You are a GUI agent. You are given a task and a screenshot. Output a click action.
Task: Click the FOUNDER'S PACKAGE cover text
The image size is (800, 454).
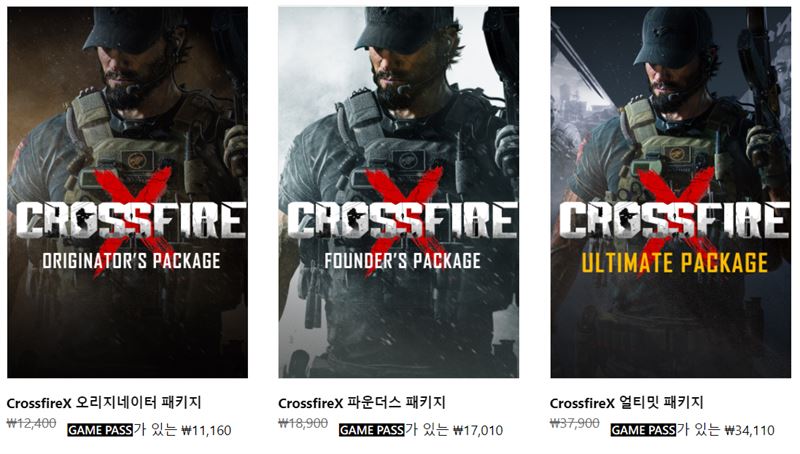coord(403,261)
